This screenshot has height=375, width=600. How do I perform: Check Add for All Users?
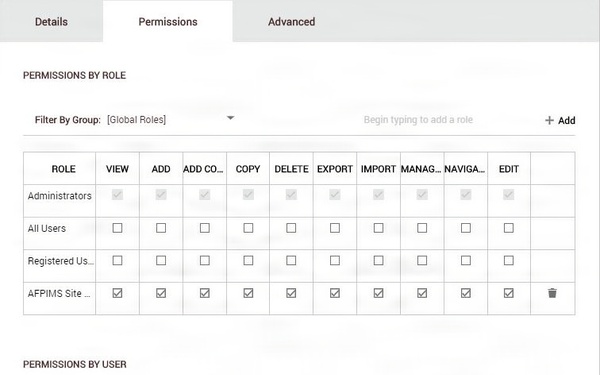point(161,228)
